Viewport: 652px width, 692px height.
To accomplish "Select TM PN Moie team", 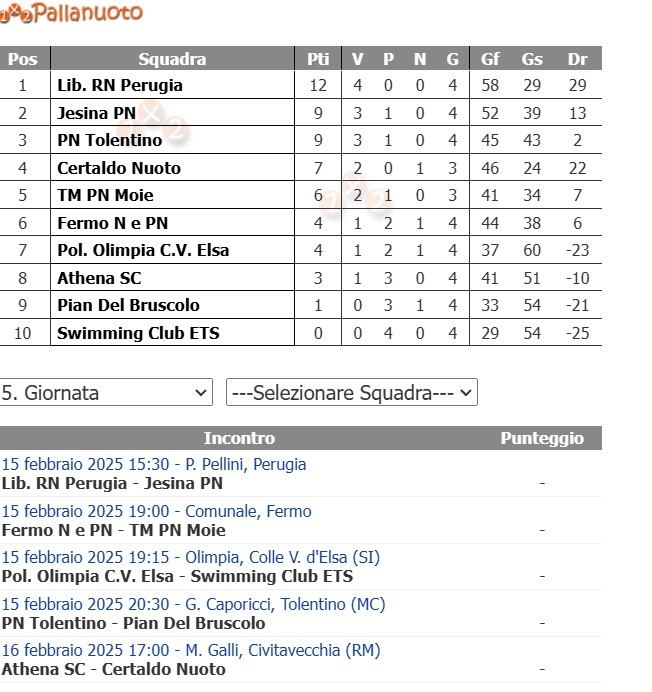I will [x=105, y=195].
